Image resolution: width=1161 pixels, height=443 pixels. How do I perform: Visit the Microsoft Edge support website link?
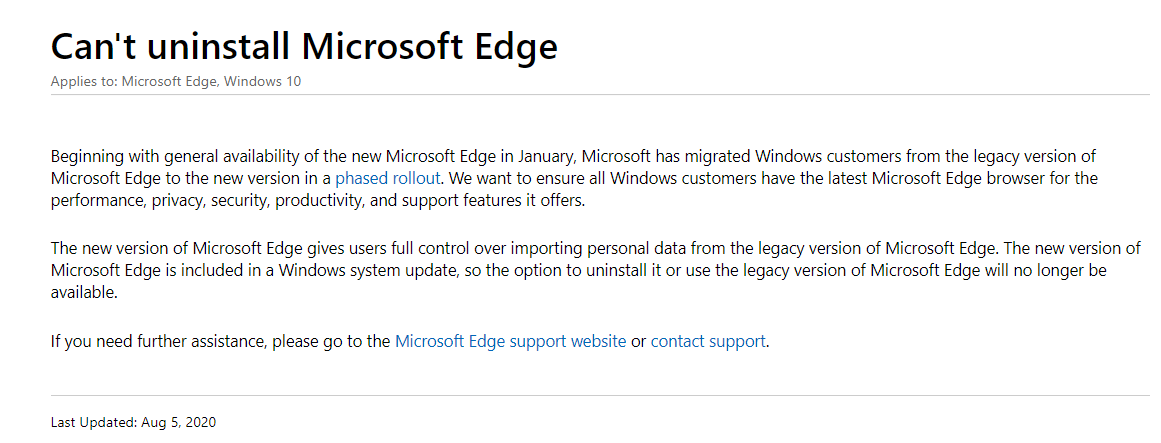tap(510, 342)
